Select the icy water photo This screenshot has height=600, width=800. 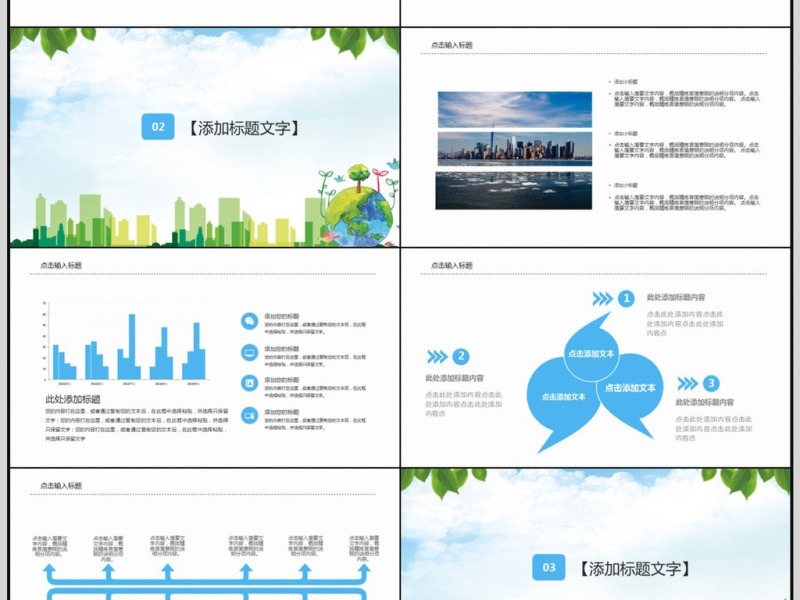pyautogui.click(x=513, y=190)
